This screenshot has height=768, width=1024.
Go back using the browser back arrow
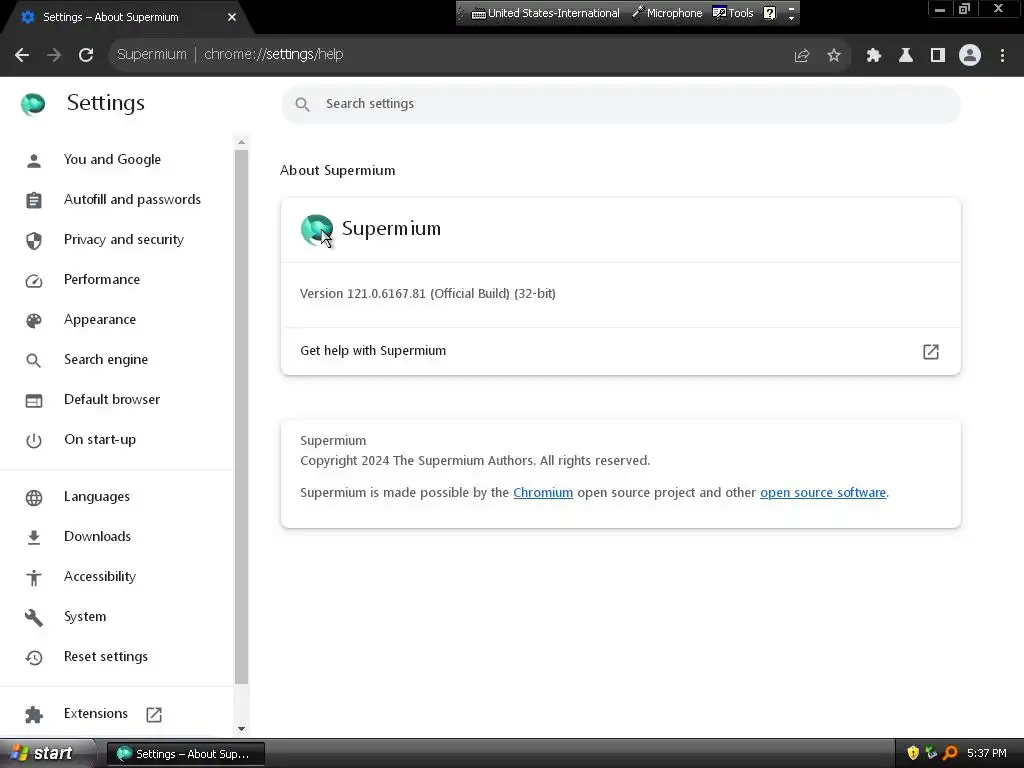click(x=22, y=55)
